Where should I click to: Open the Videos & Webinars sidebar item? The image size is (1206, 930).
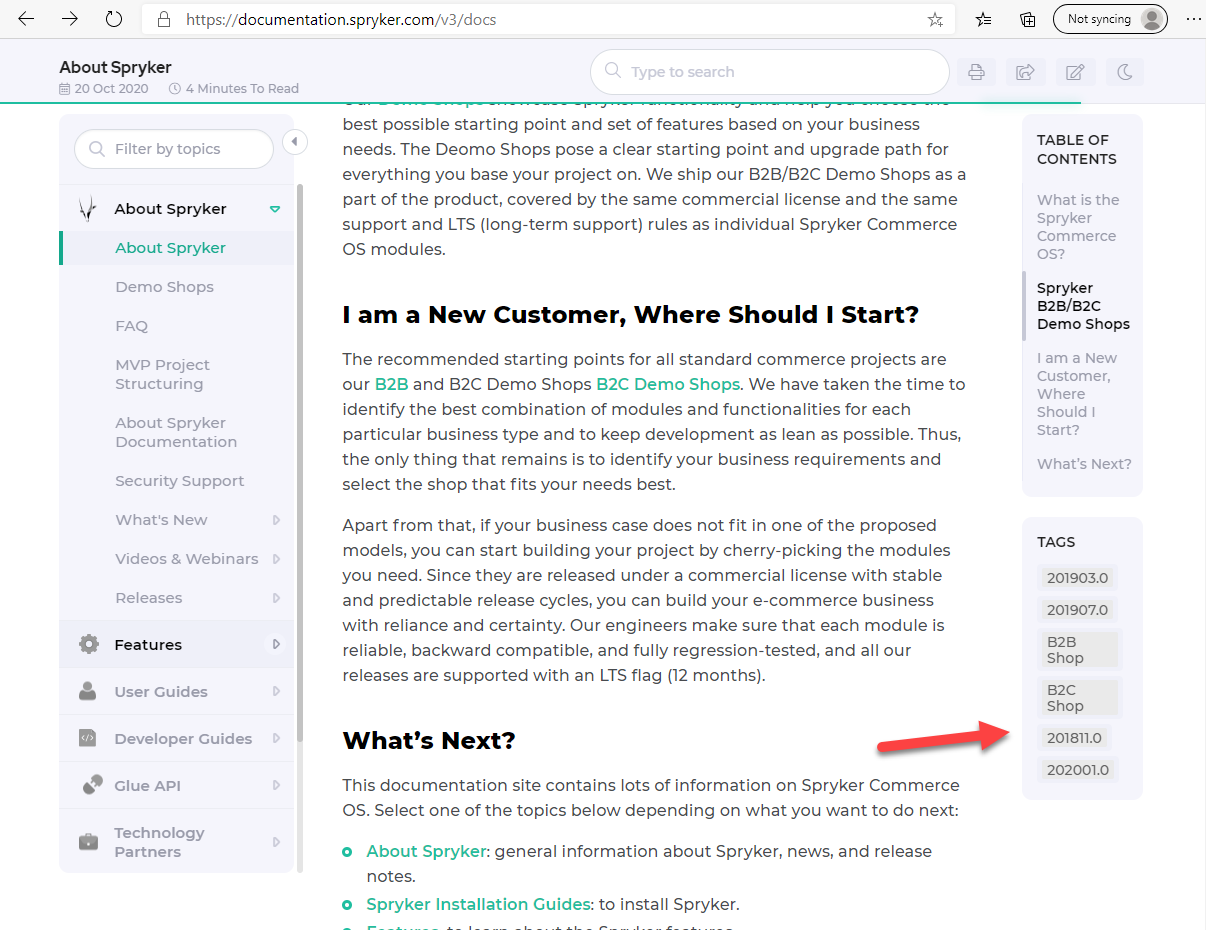click(187, 559)
